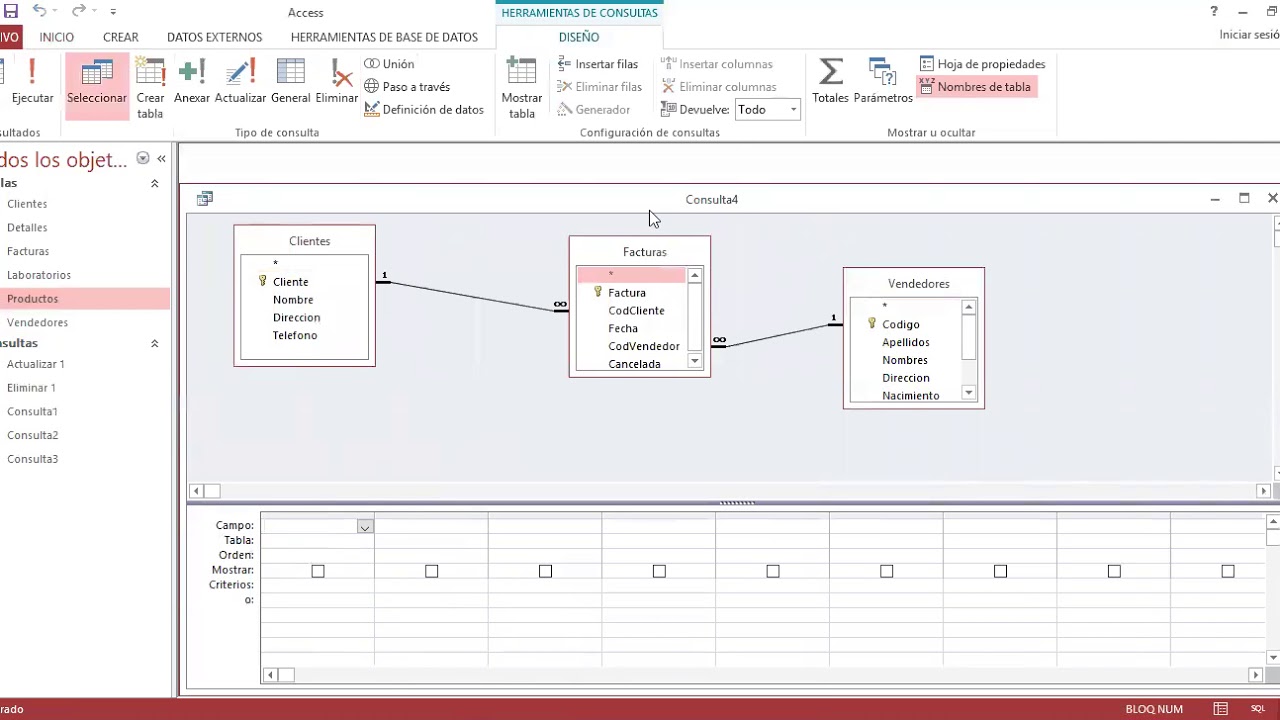Click the Criterios cell in first column

317,585
